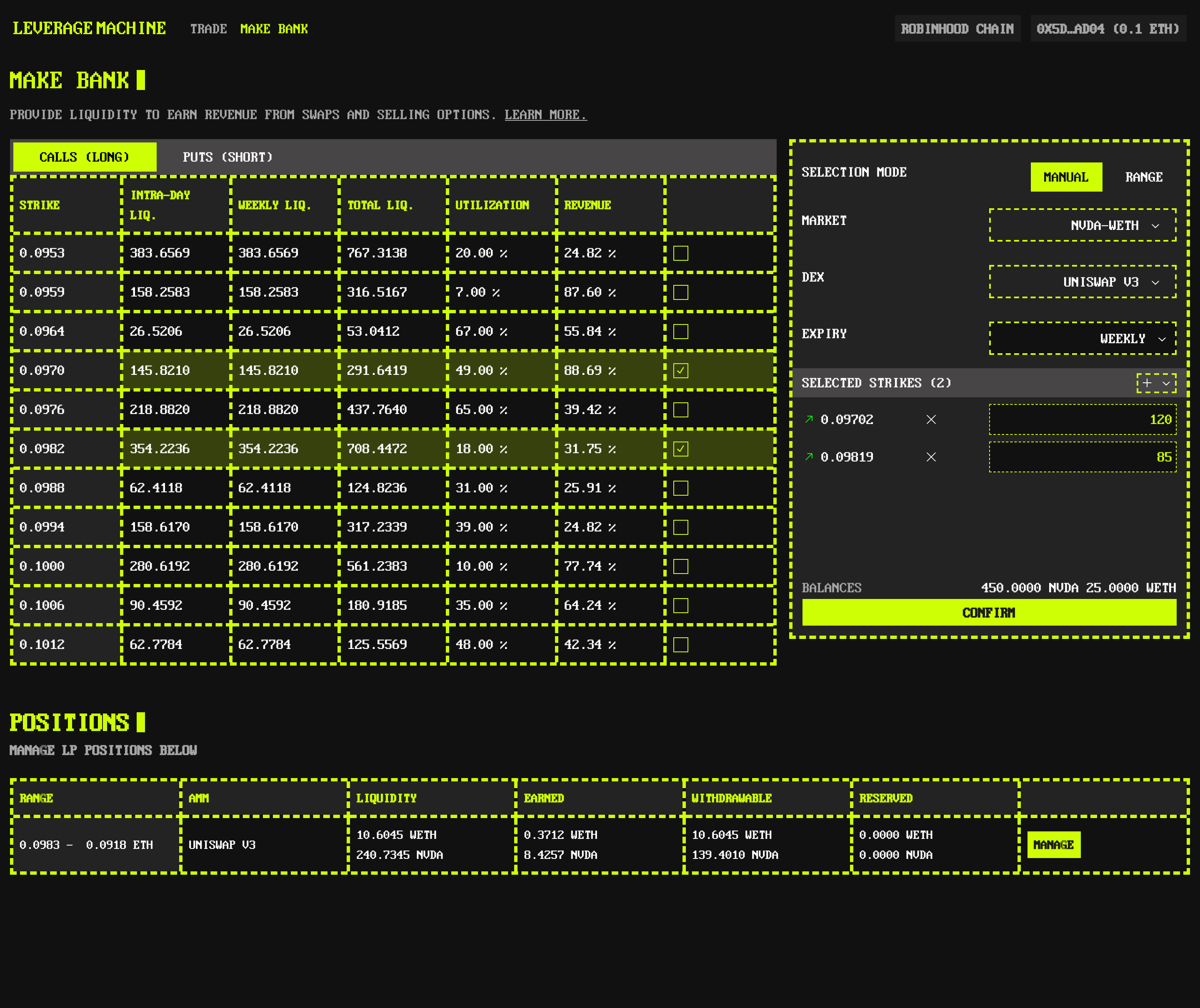Toggle checkbox for strike 0.0959
The image size is (1200, 1008).
[680, 292]
